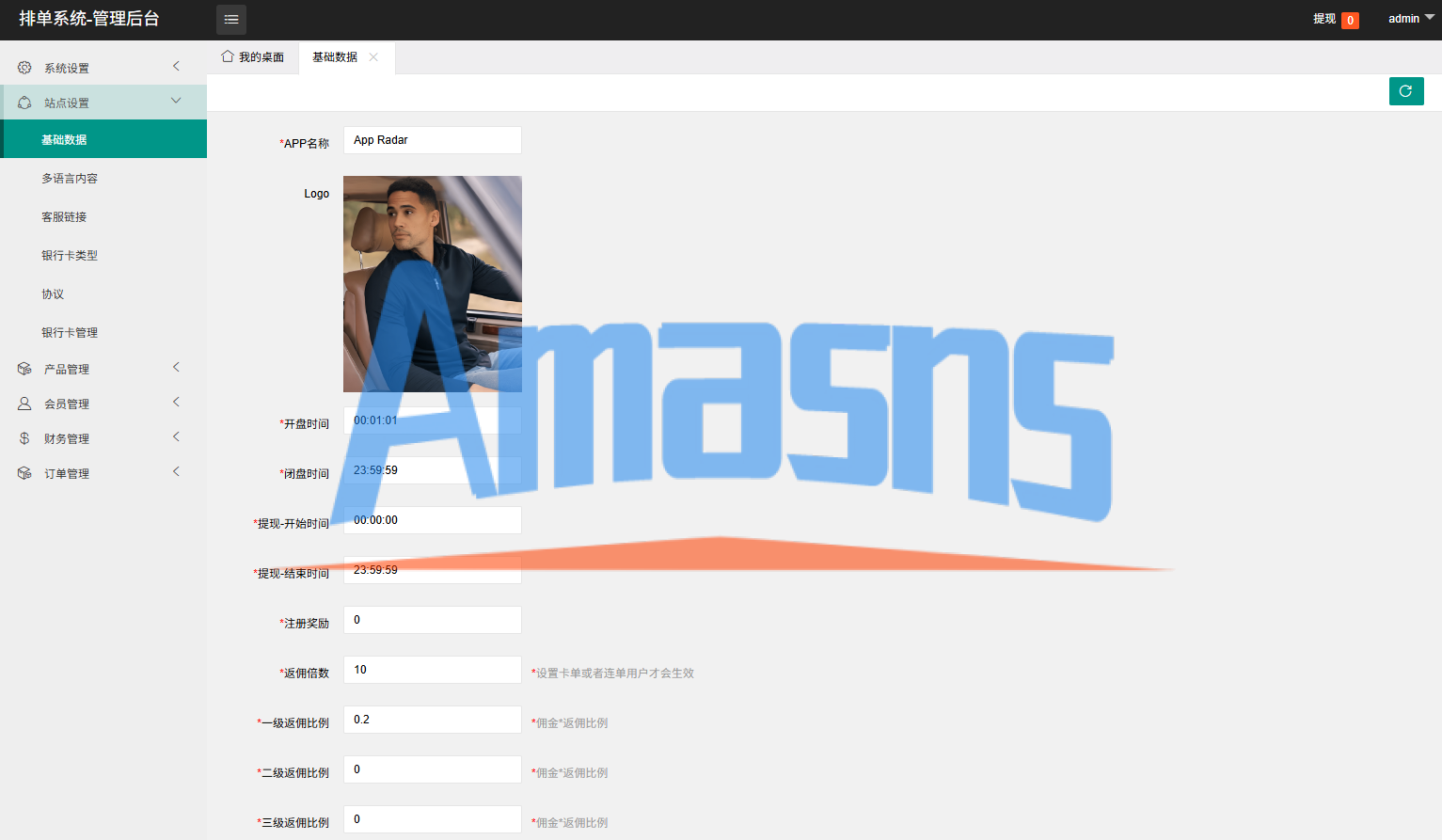The height and width of the screenshot is (840, 1442).
Task: Open 协议 in the sidebar
Action: click(103, 293)
